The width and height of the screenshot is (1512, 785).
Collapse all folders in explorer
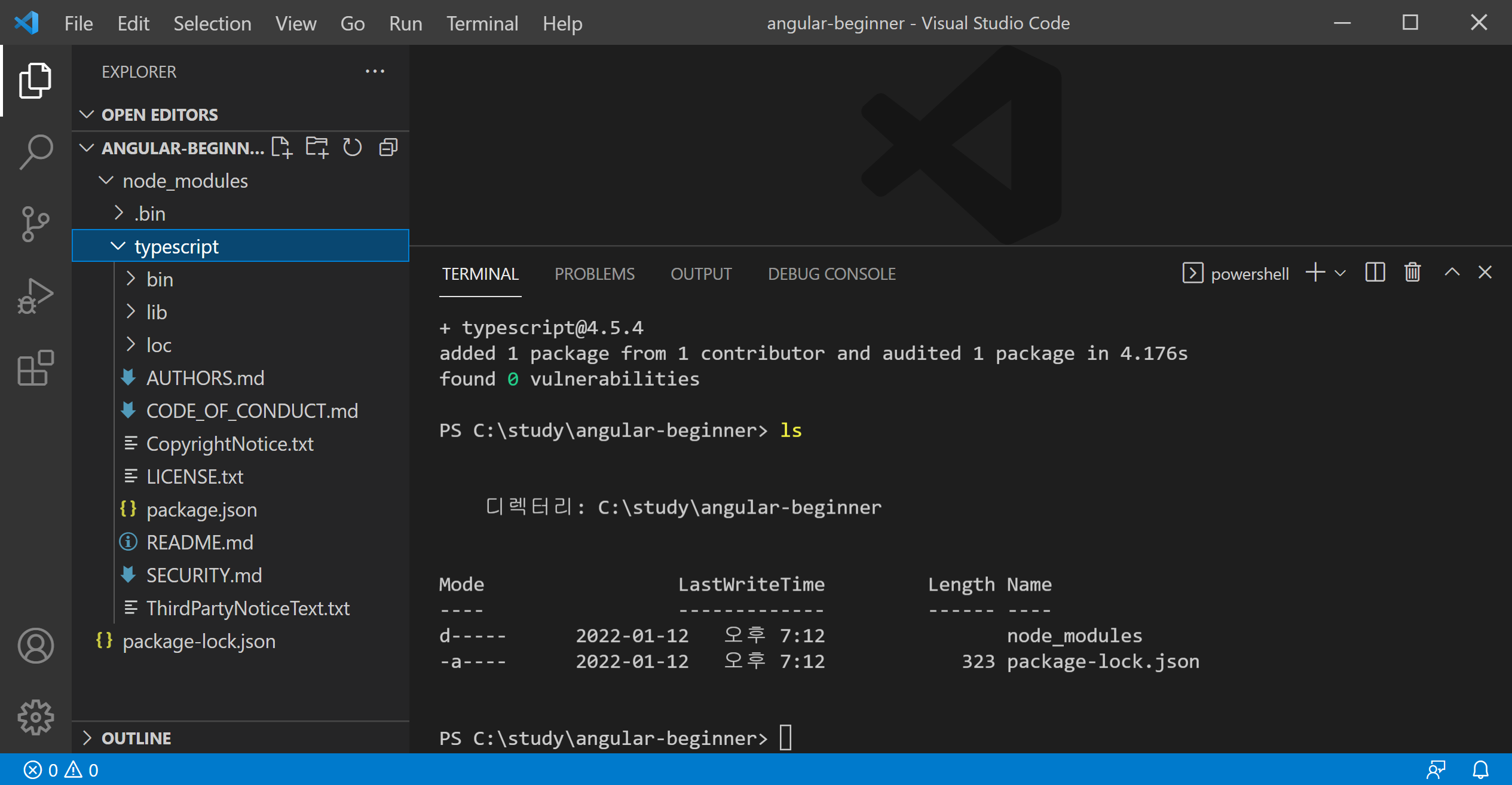click(388, 147)
